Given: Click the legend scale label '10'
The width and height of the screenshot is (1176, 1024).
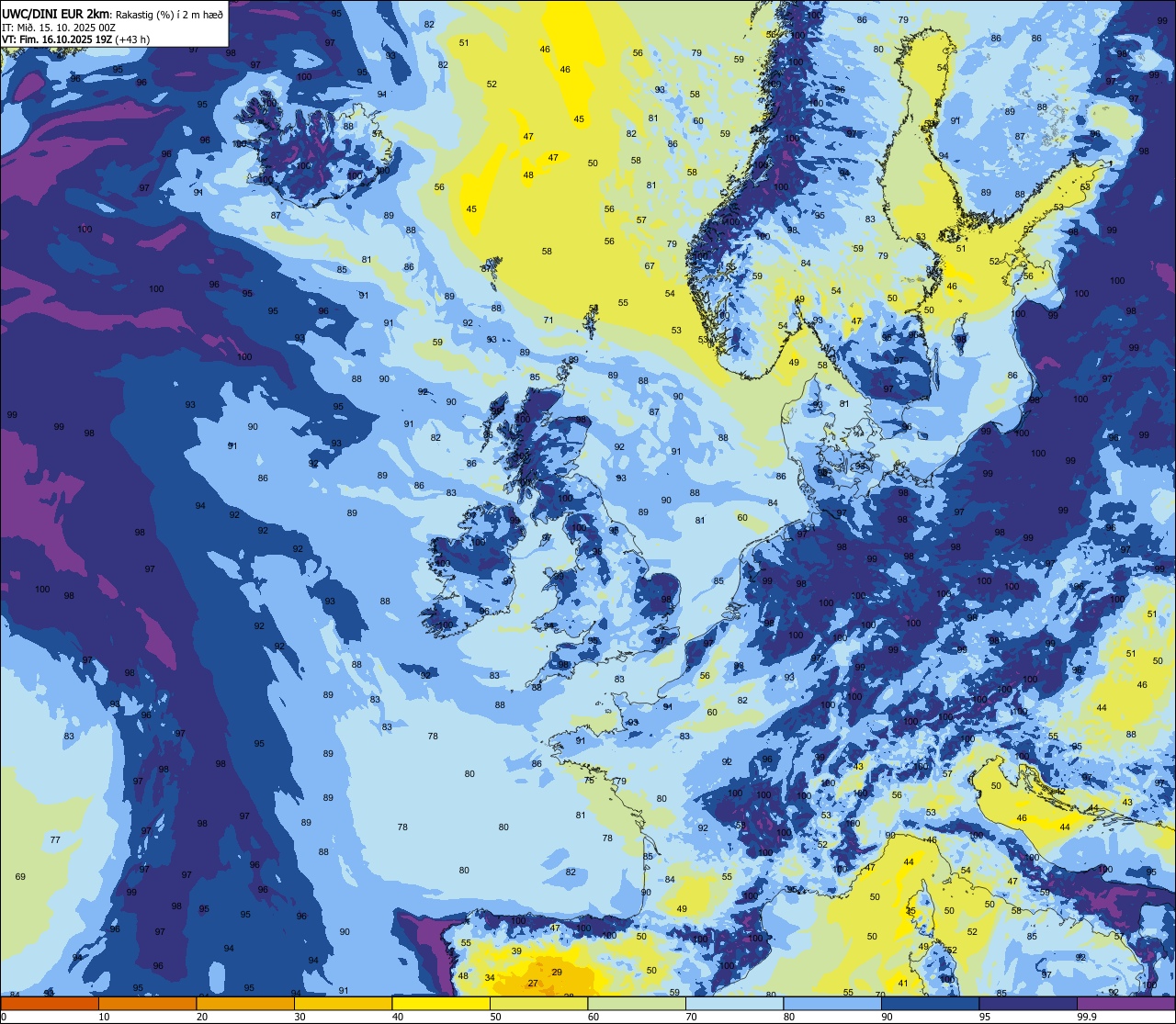Looking at the screenshot, I should coord(104,1017).
